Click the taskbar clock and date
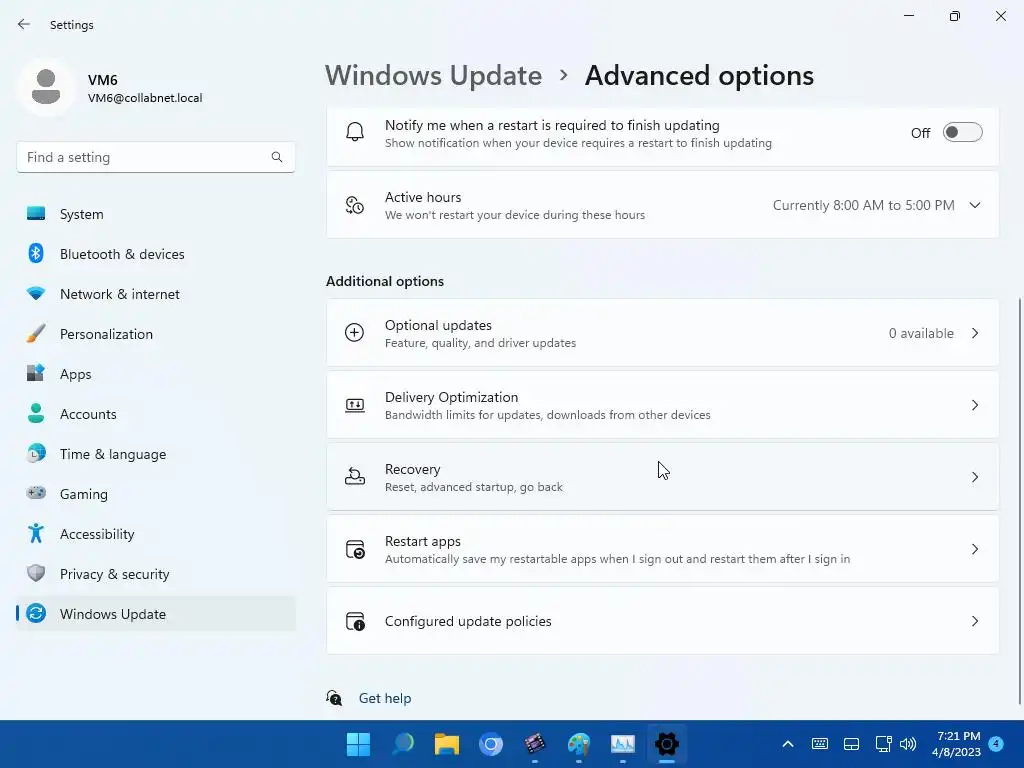Screen dimensions: 1024x768 coord(958,744)
